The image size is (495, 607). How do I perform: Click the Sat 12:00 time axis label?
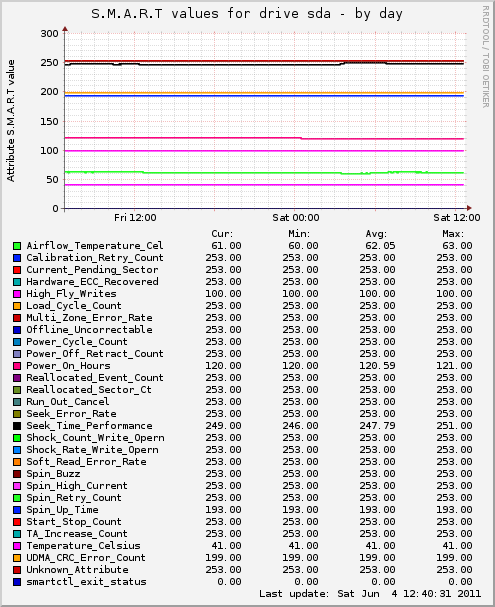[457, 218]
